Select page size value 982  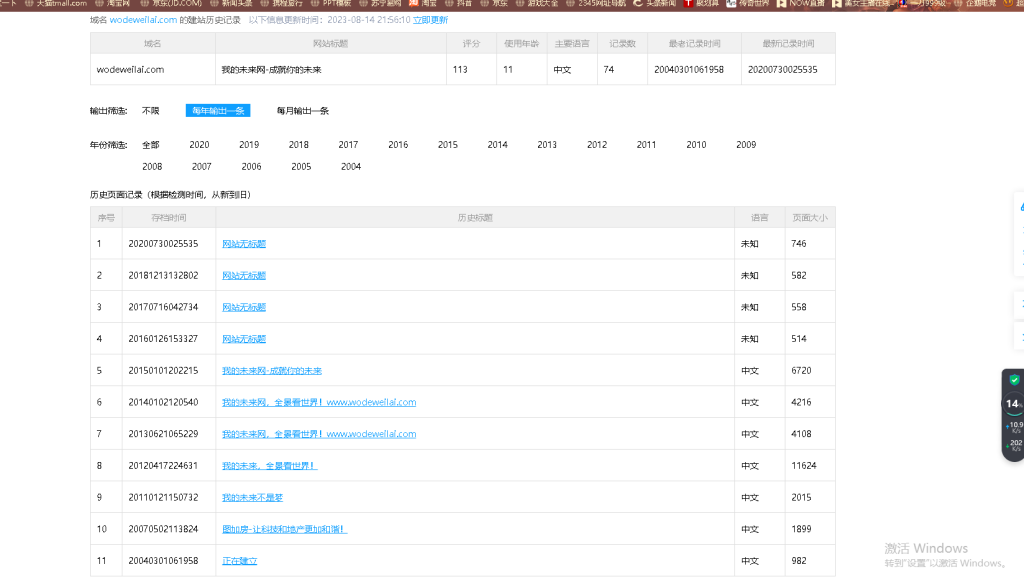coord(798,561)
